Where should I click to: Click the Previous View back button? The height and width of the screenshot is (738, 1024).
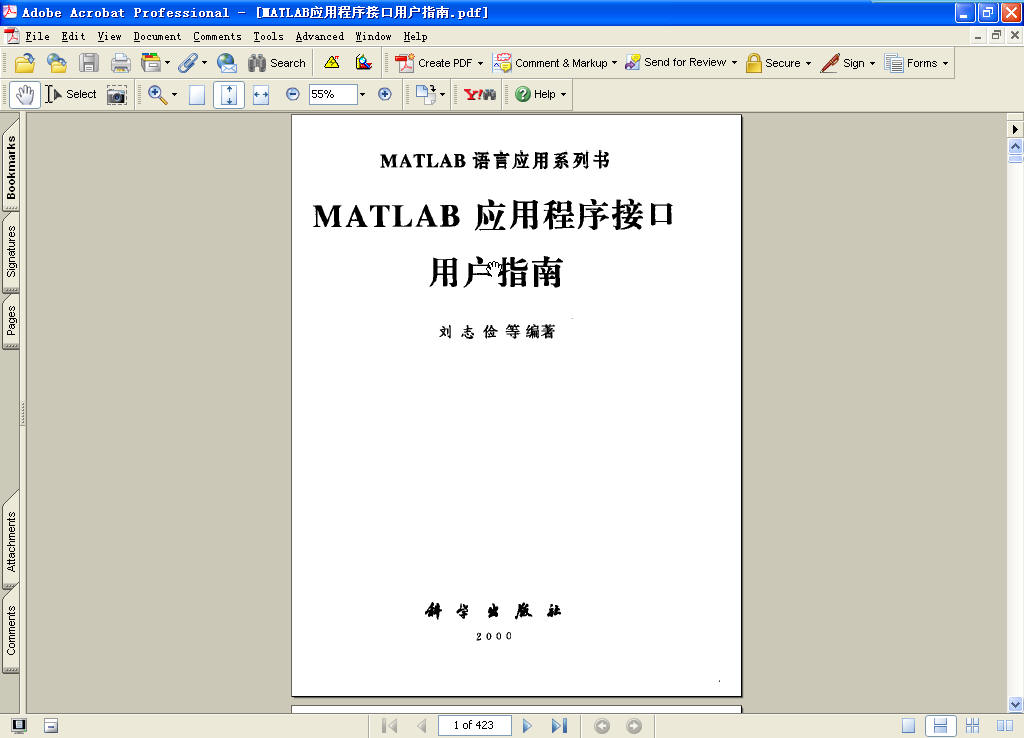602,726
